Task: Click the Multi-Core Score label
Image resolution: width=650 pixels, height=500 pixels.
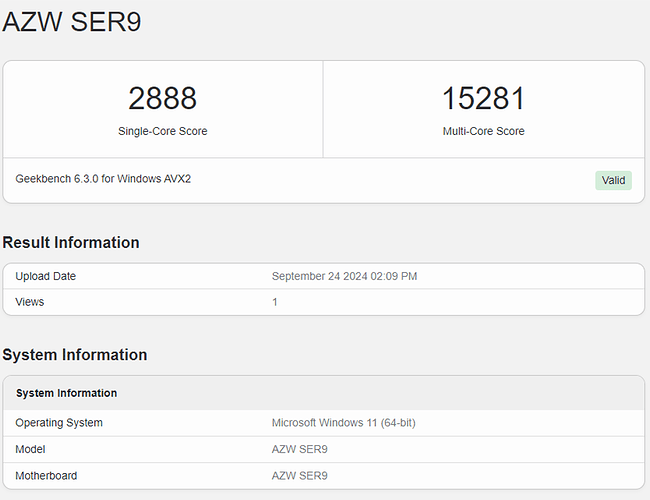Action: pos(483,131)
